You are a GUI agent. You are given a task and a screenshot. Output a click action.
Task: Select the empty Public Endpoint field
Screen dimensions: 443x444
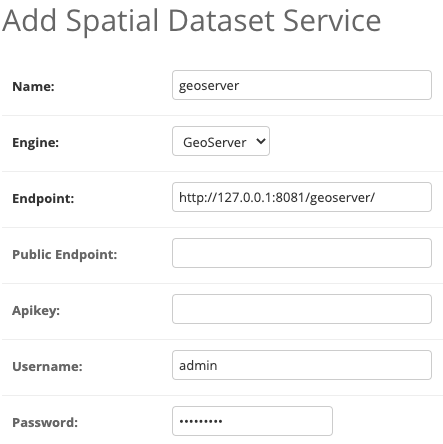click(x=302, y=253)
